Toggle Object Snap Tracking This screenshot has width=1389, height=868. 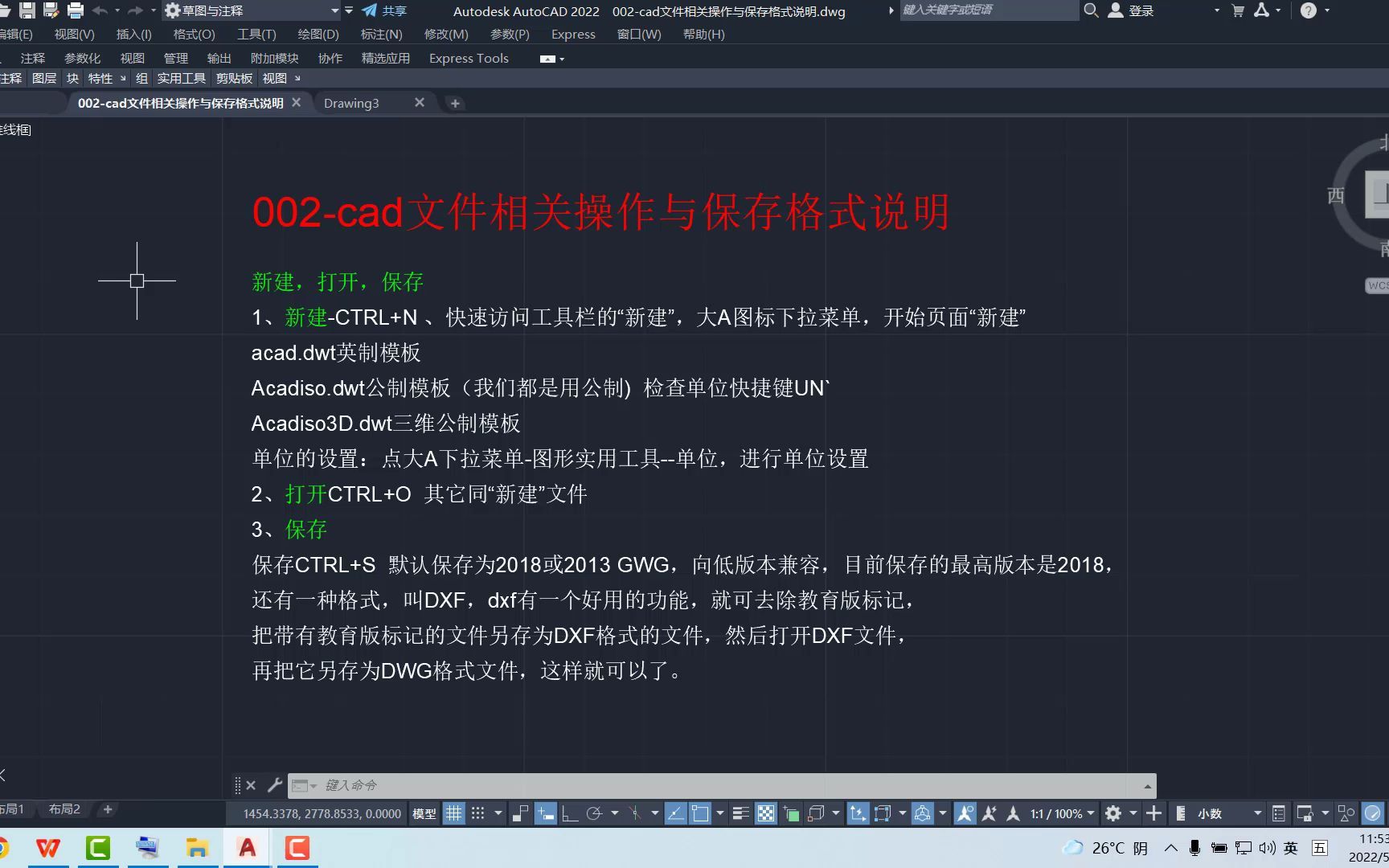pyautogui.click(x=676, y=813)
